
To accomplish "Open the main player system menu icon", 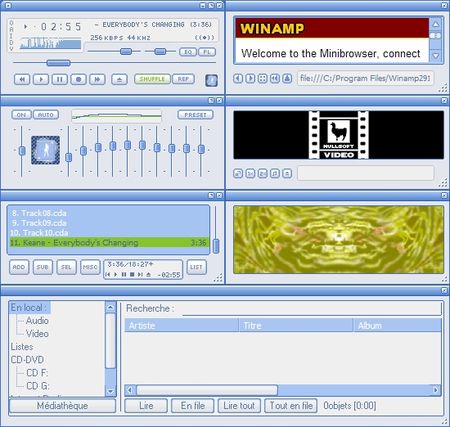I will (8, 5).
